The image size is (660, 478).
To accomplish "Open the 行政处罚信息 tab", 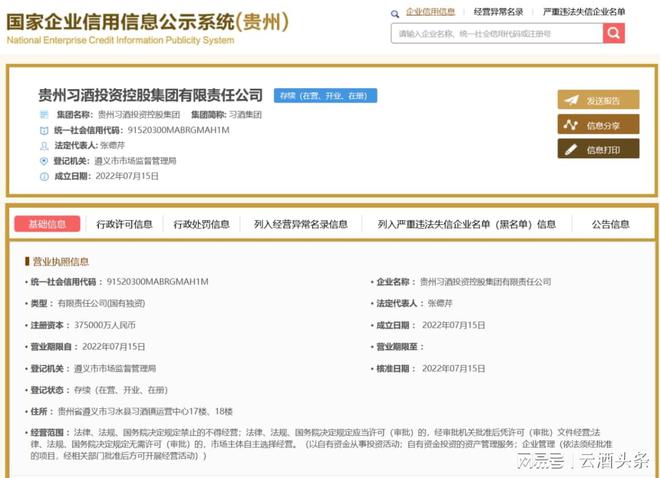I will [201, 224].
